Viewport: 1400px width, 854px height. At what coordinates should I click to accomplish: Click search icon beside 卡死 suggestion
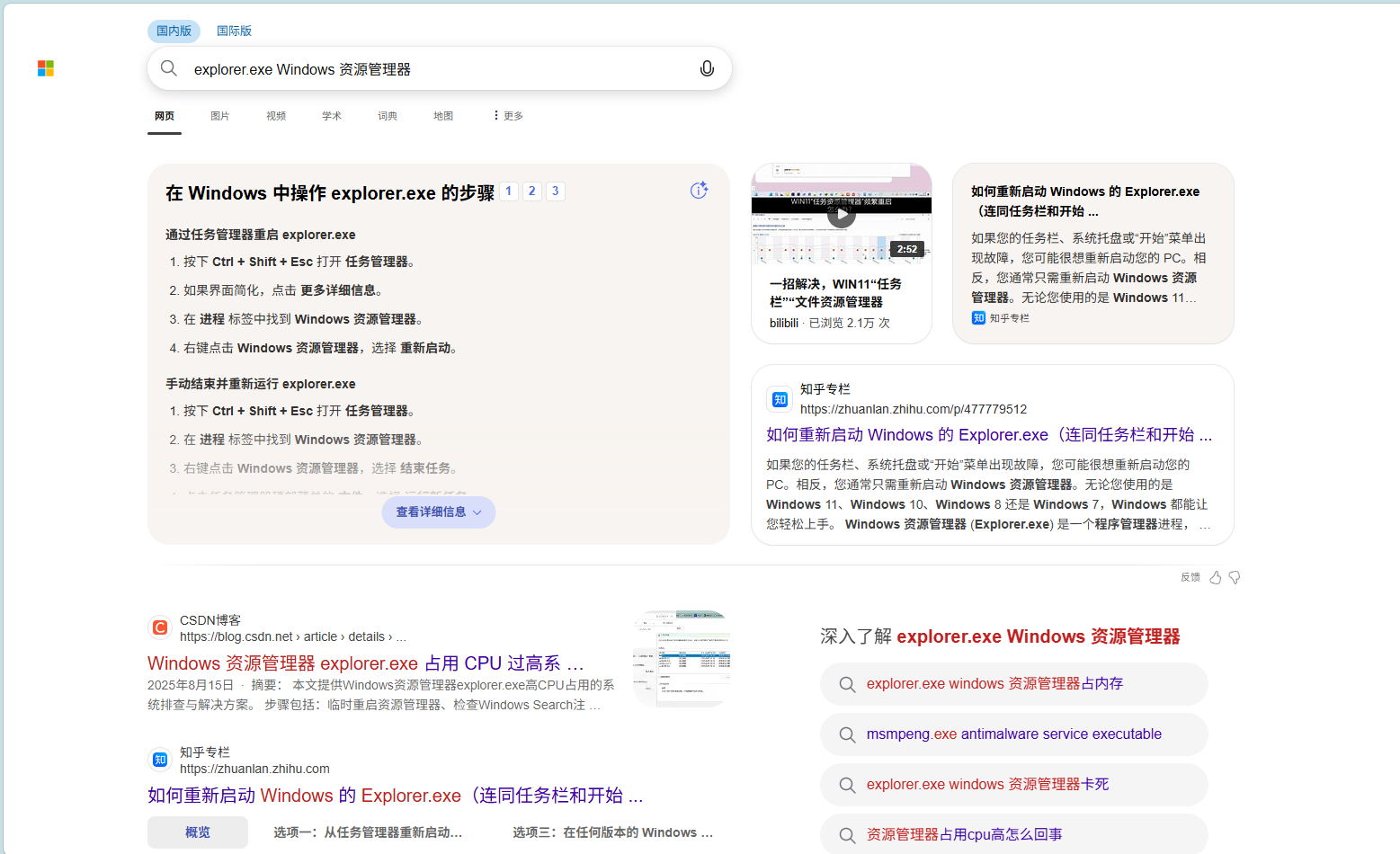pos(847,785)
